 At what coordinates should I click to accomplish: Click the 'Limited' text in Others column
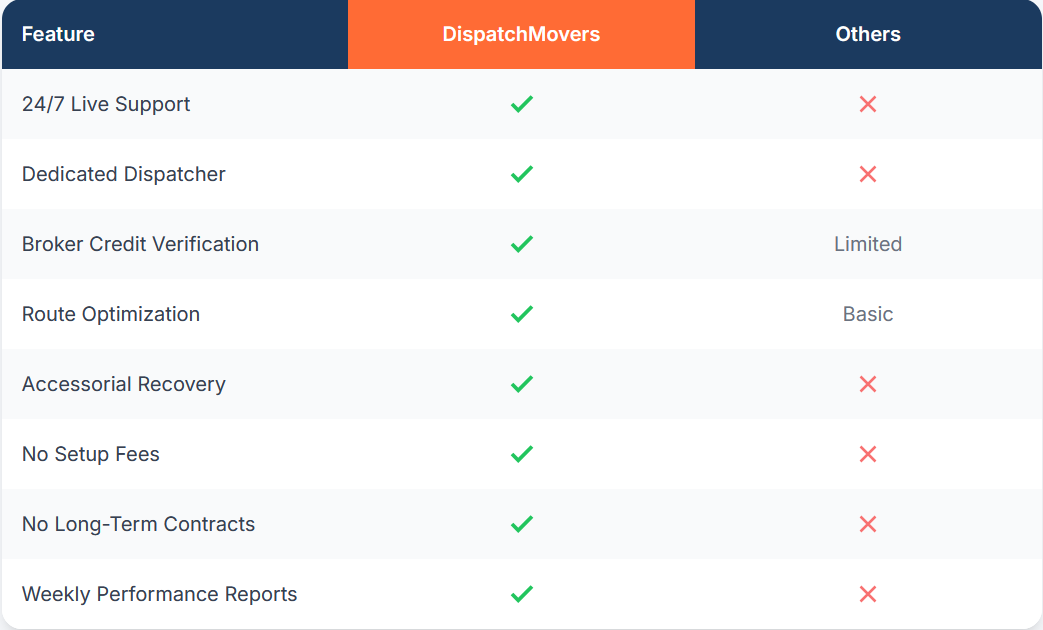pos(868,244)
